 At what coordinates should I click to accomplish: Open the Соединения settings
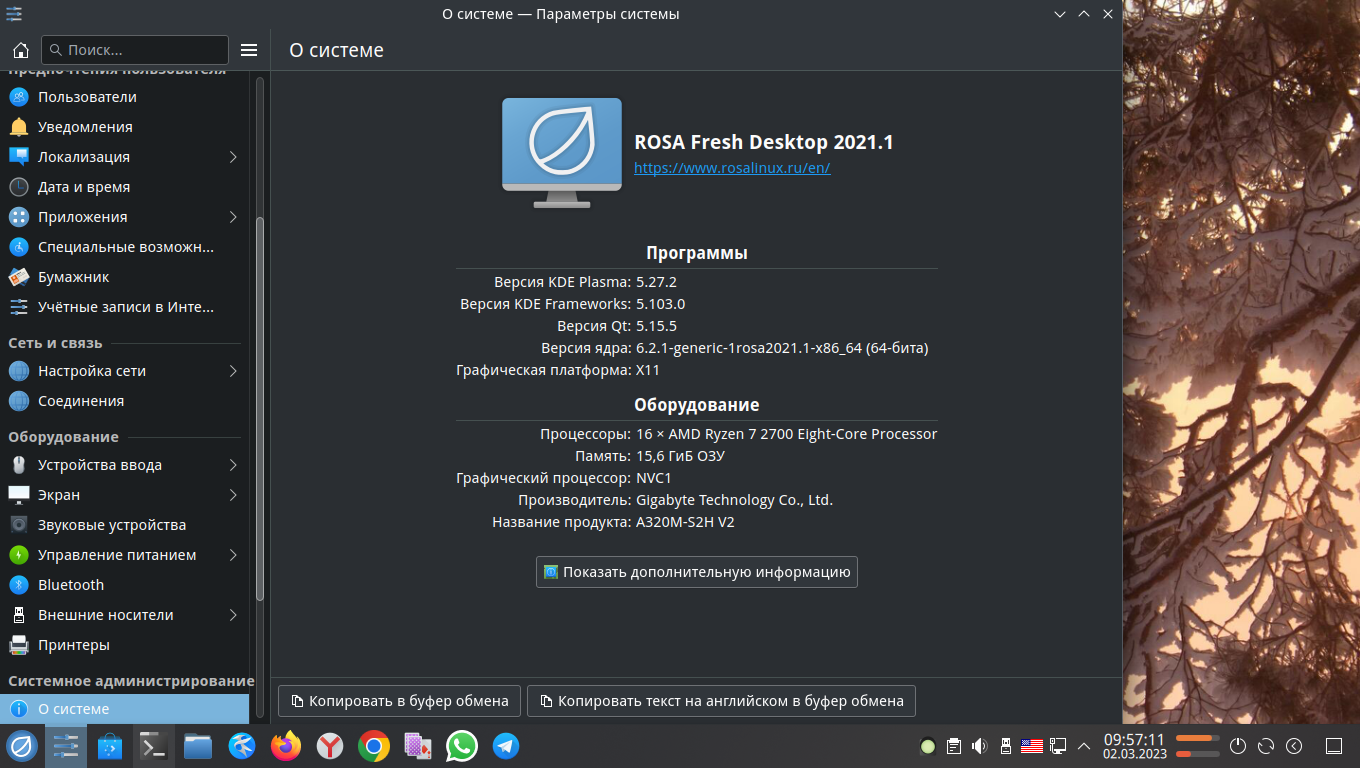pos(125,401)
